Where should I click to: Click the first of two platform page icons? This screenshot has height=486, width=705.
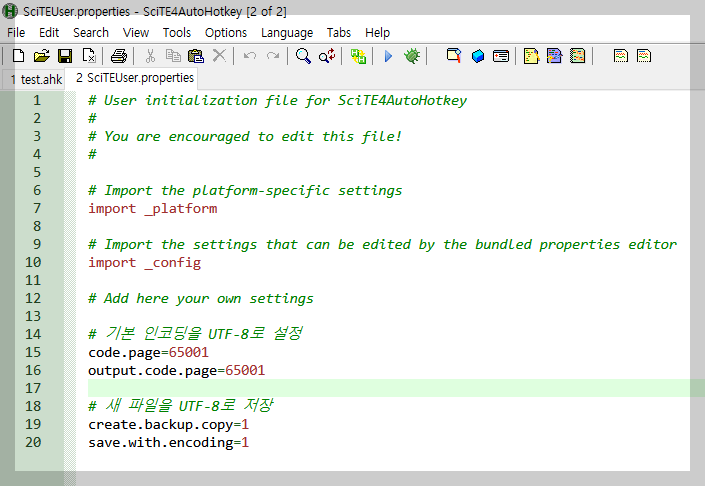(x=620, y=56)
